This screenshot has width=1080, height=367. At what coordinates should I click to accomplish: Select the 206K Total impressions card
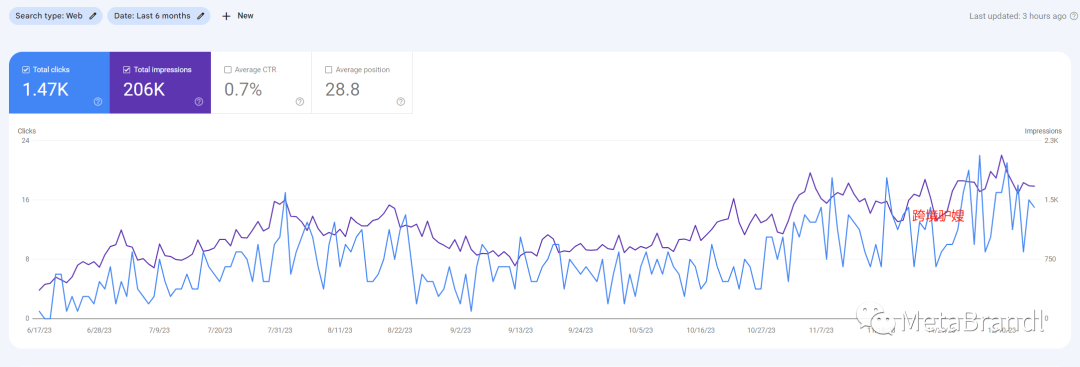point(160,82)
